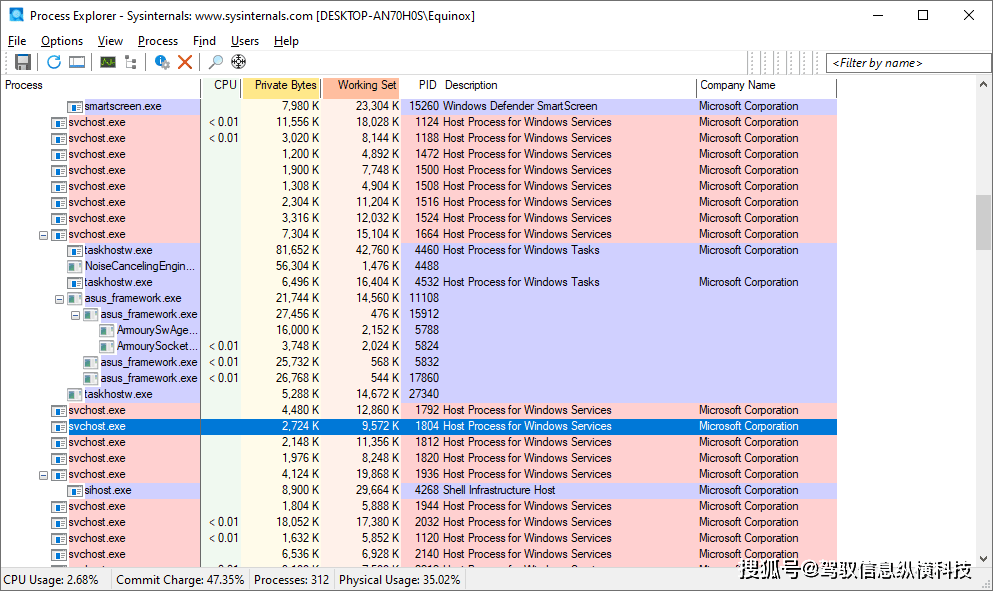Click 'CPU Usage: 2.68%' in status bar
Screen dimensions: 993x591
click(51, 580)
